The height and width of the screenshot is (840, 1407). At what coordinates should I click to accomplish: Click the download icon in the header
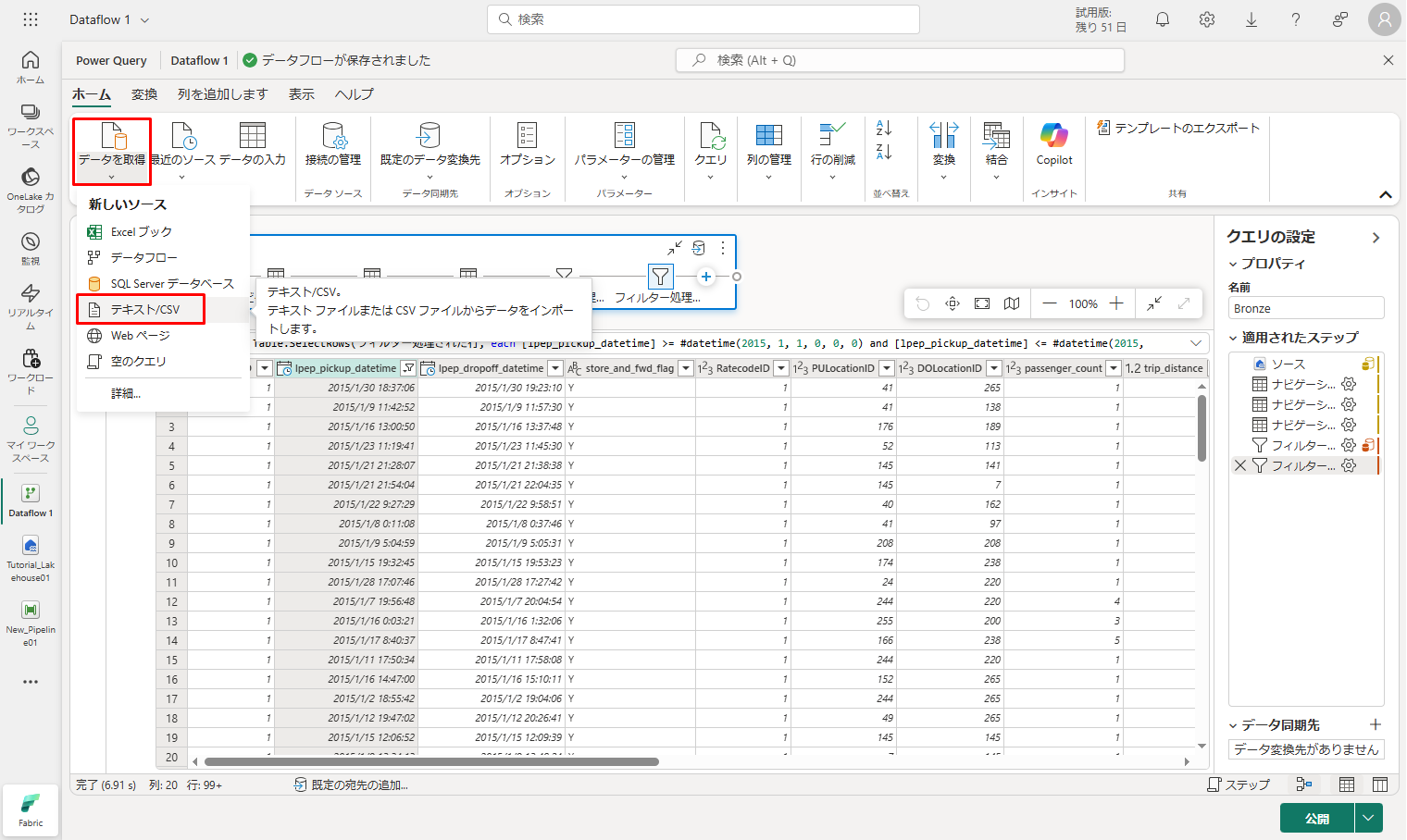(x=1251, y=19)
